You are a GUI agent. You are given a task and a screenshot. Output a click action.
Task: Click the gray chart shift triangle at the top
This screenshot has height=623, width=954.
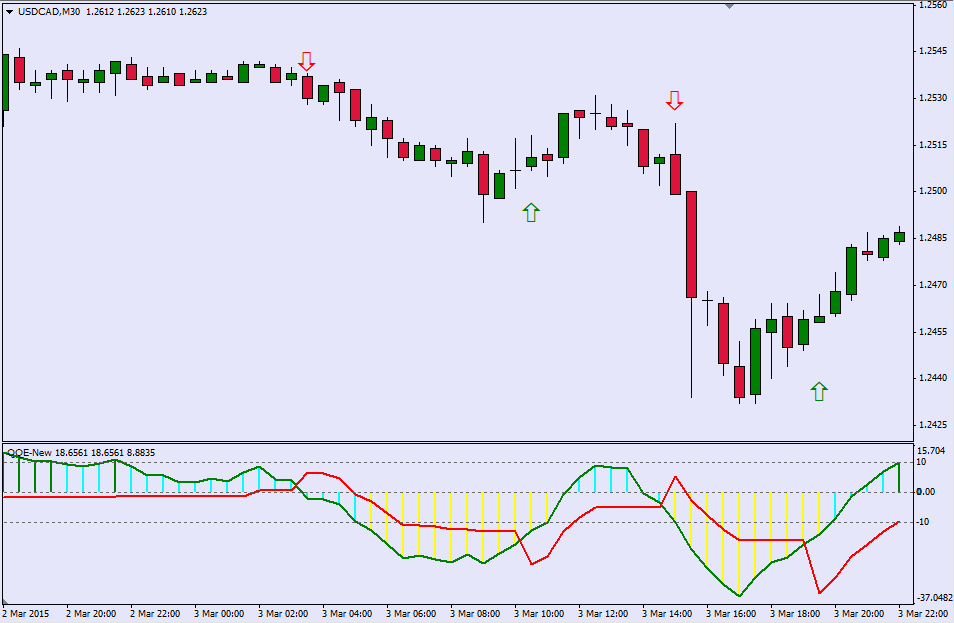click(x=730, y=6)
